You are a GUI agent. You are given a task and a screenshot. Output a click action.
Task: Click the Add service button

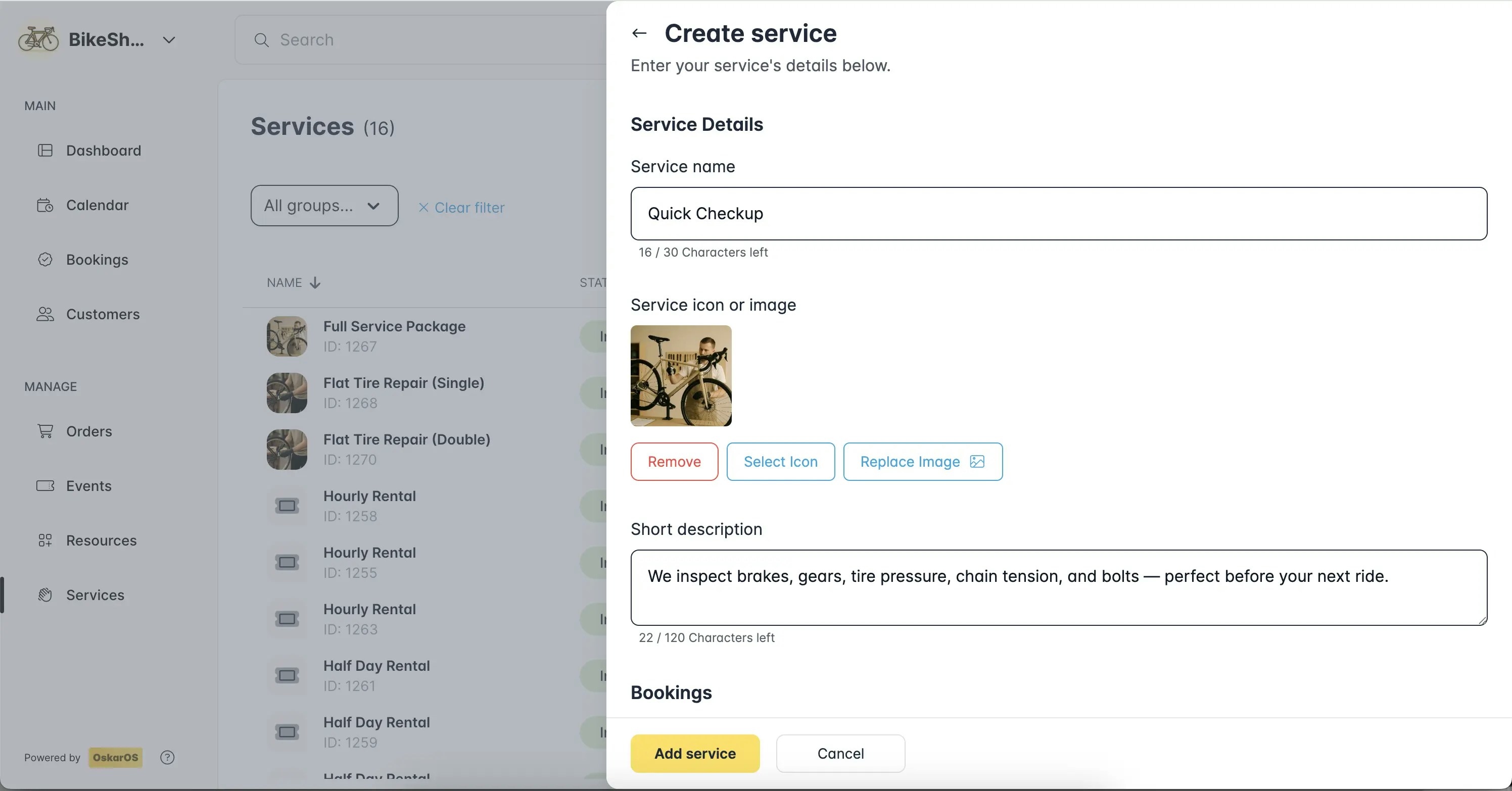695,754
